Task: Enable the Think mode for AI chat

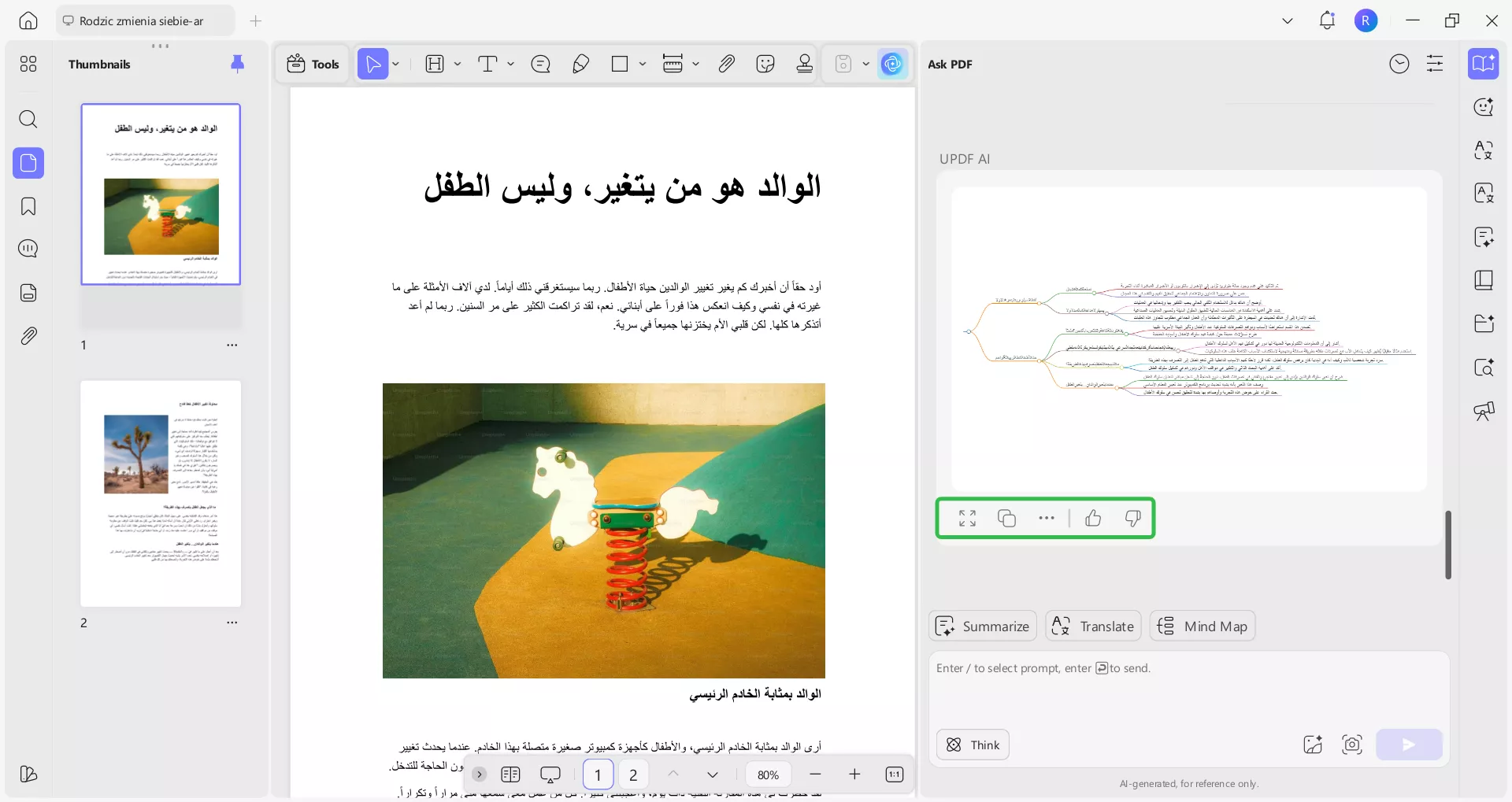Action: tap(972, 744)
